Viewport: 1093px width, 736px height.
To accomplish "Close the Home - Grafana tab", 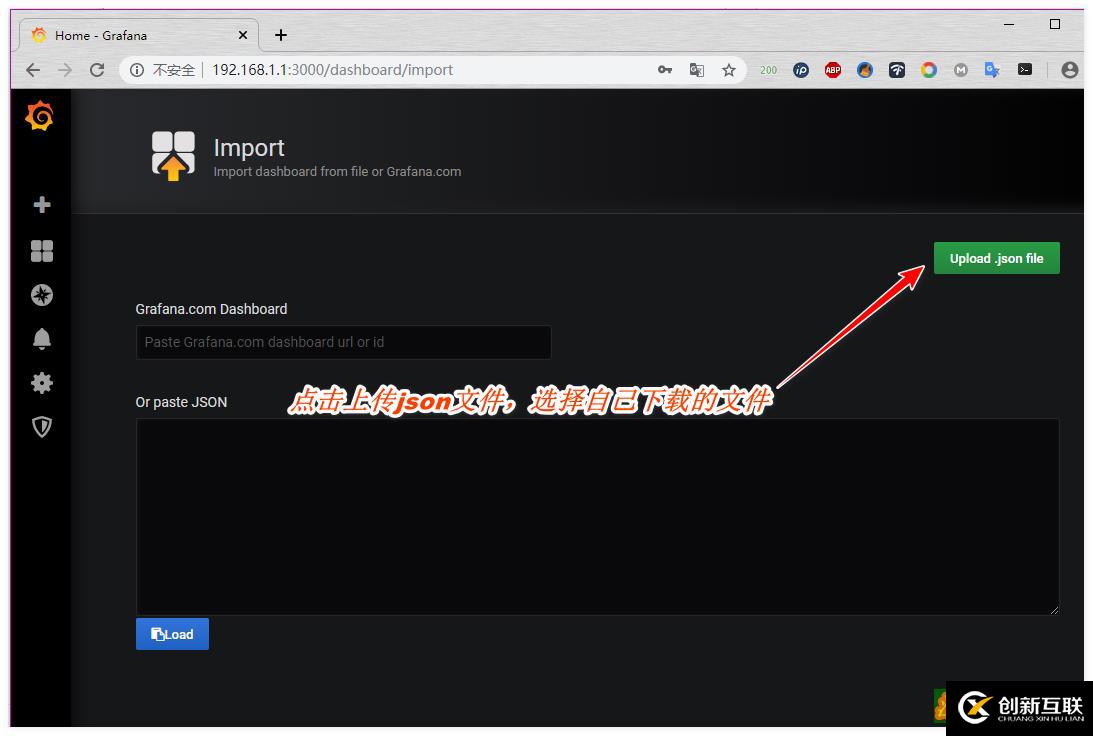I will point(243,35).
